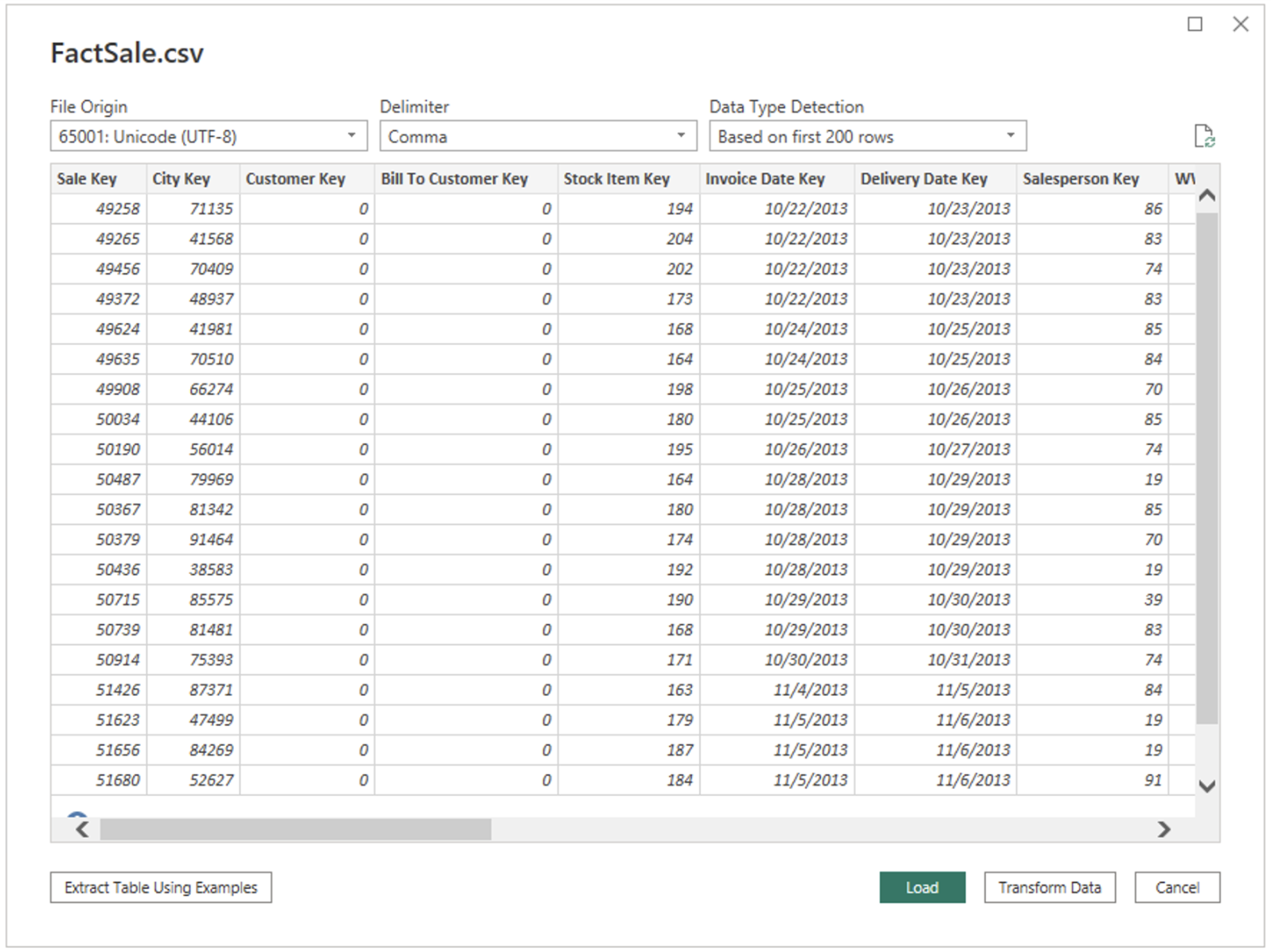The height and width of the screenshot is (952, 1271).
Task: Click Stock Item Key cell 204
Action: point(629,239)
